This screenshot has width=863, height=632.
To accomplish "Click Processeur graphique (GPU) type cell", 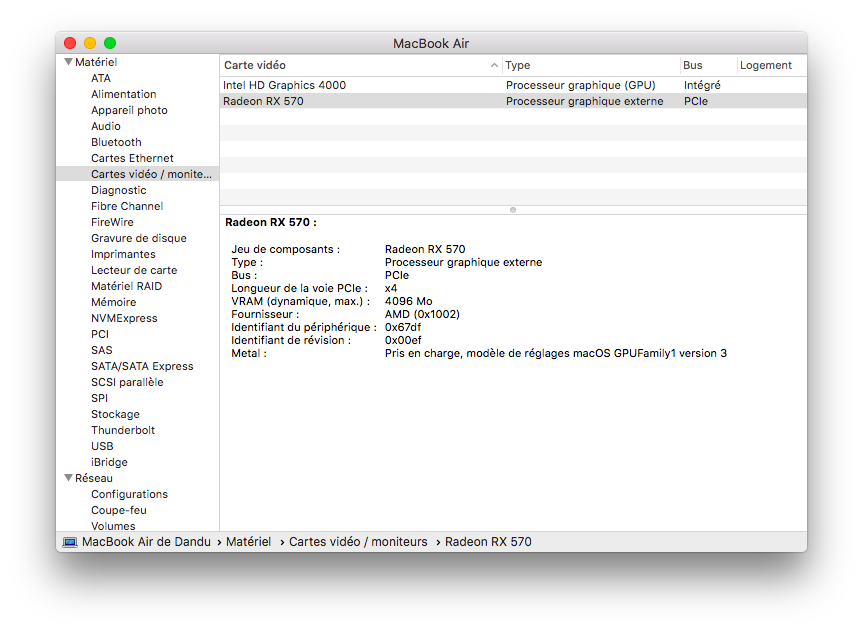I will pos(581,85).
